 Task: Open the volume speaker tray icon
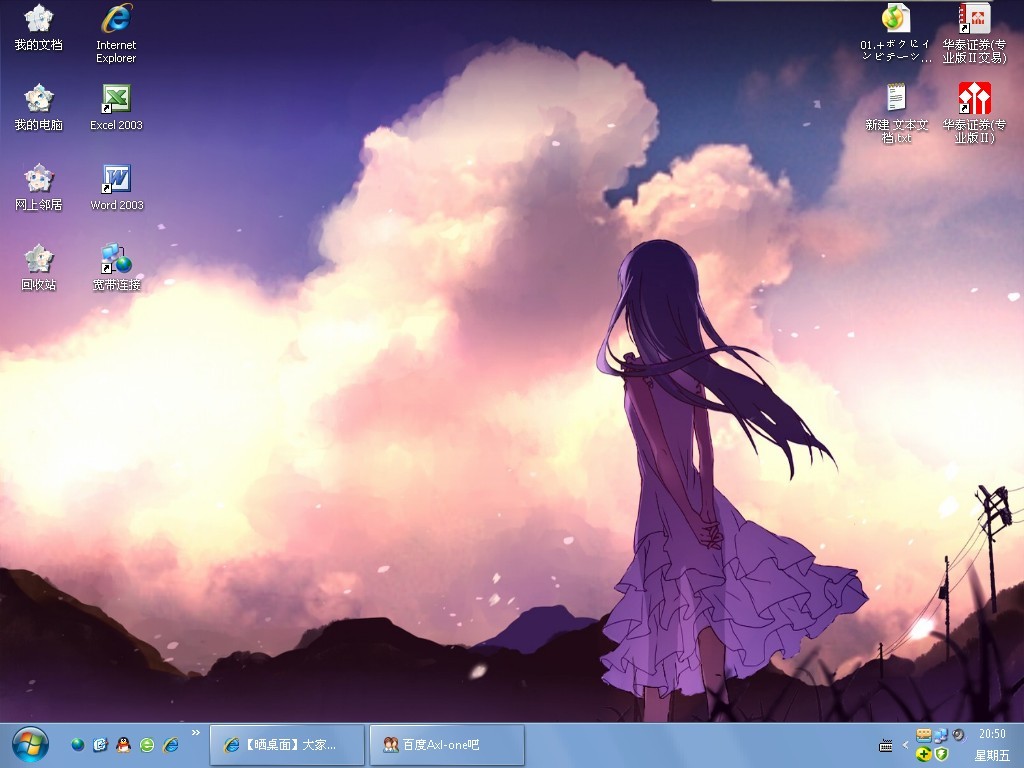click(958, 735)
